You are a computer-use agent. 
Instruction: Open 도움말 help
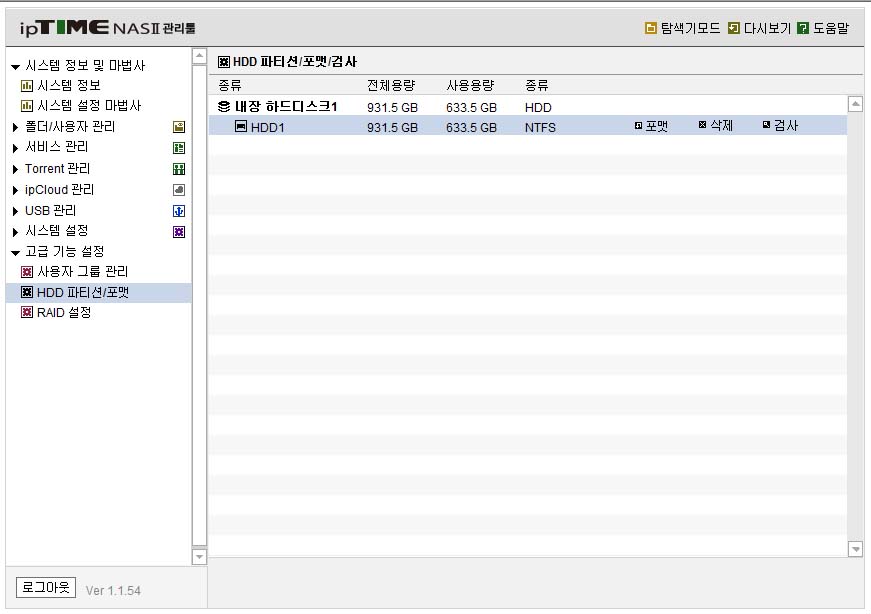(x=823, y=28)
